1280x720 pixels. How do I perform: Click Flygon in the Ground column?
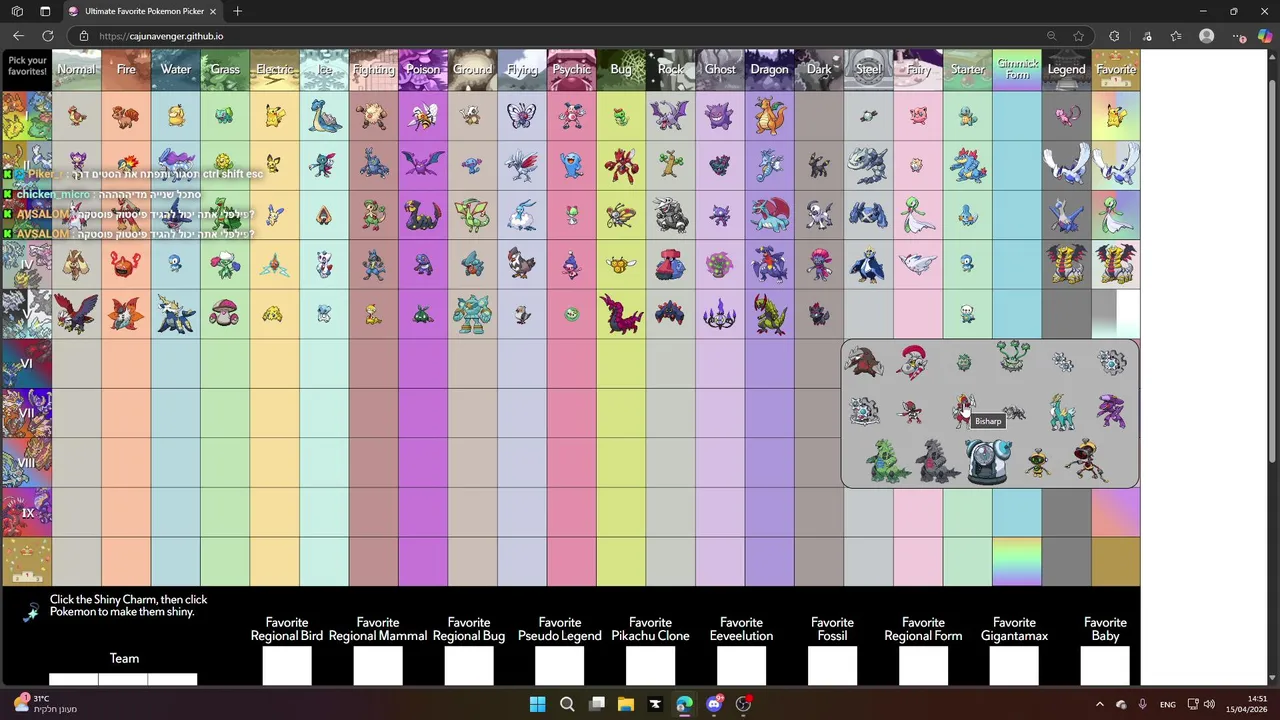click(x=472, y=214)
